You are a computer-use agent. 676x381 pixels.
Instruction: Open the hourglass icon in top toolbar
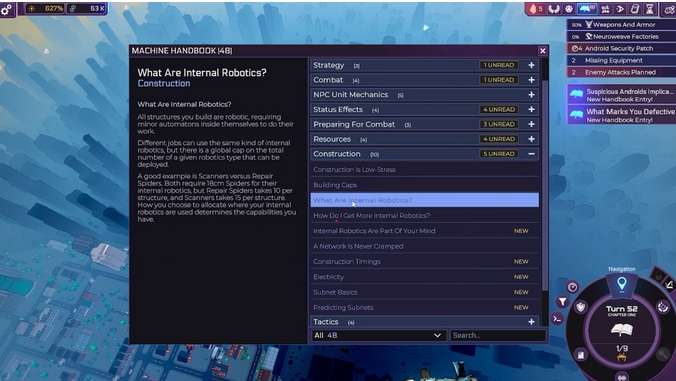649,9
